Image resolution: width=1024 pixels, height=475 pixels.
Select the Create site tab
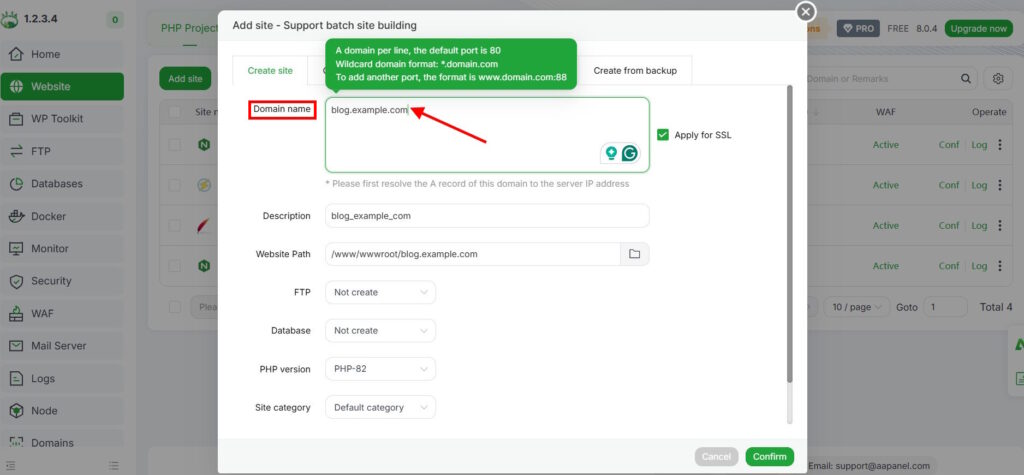270,71
